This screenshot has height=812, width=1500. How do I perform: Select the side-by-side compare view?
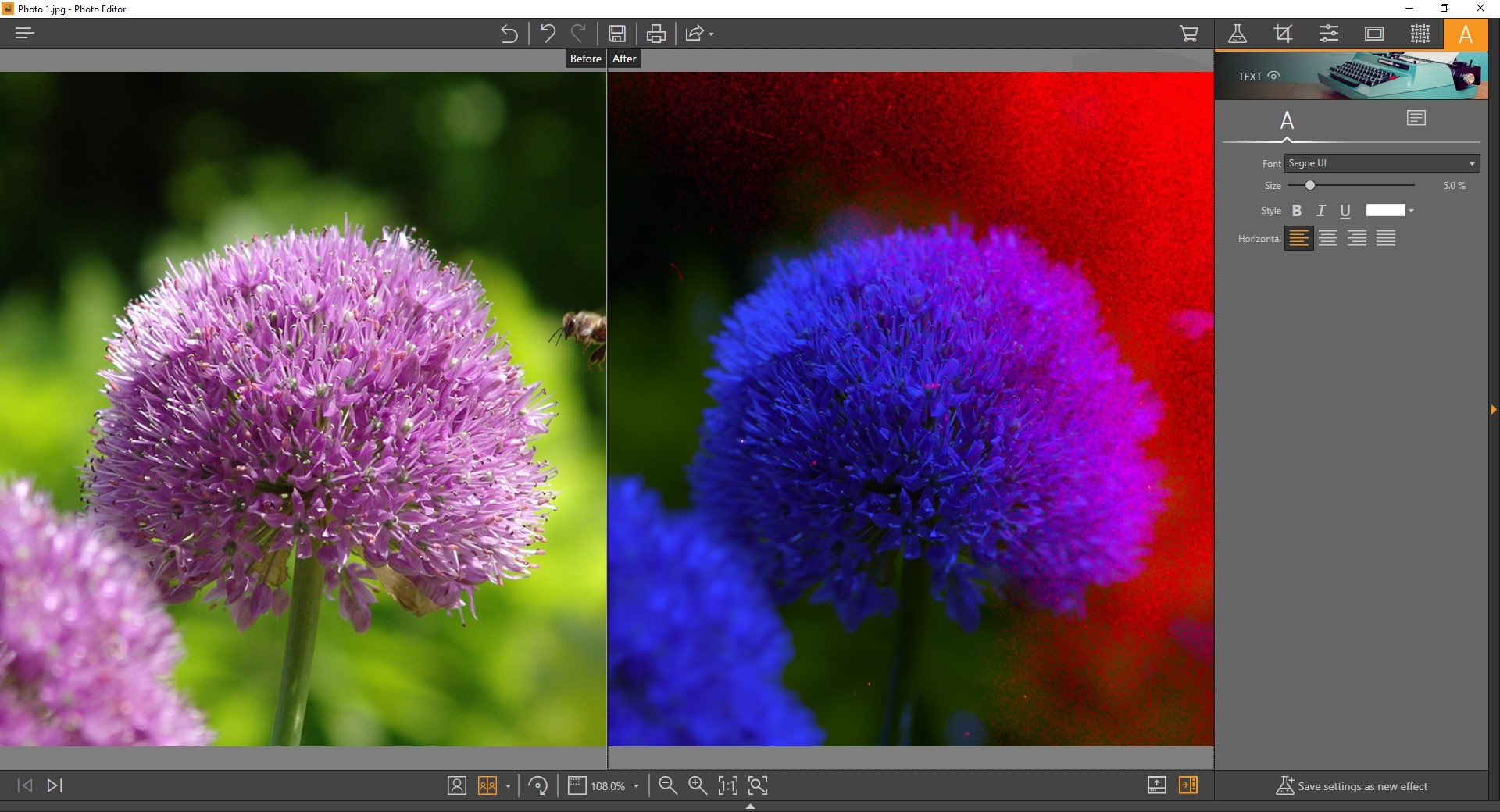coord(487,785)
